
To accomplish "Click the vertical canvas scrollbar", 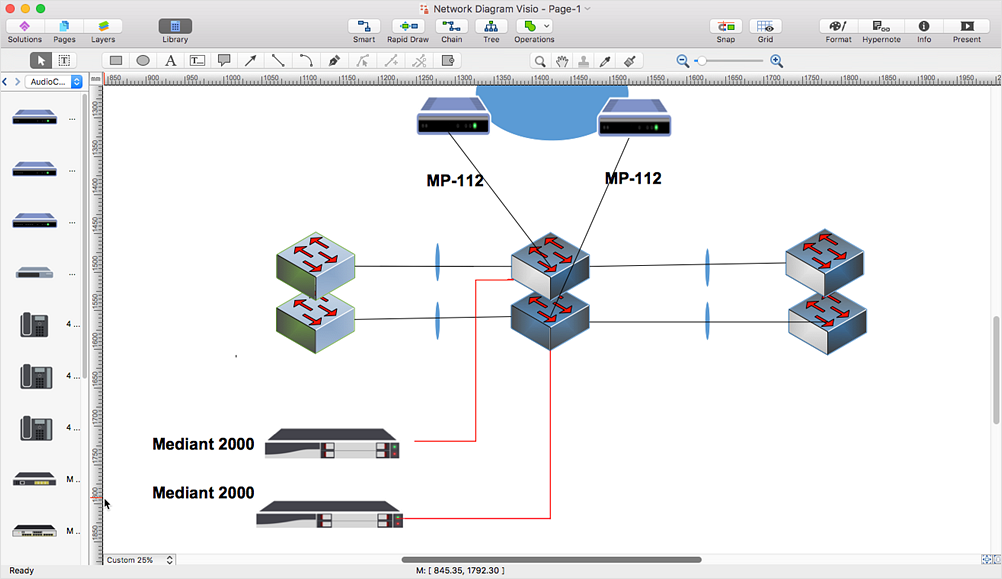I will tap(996, 369).
